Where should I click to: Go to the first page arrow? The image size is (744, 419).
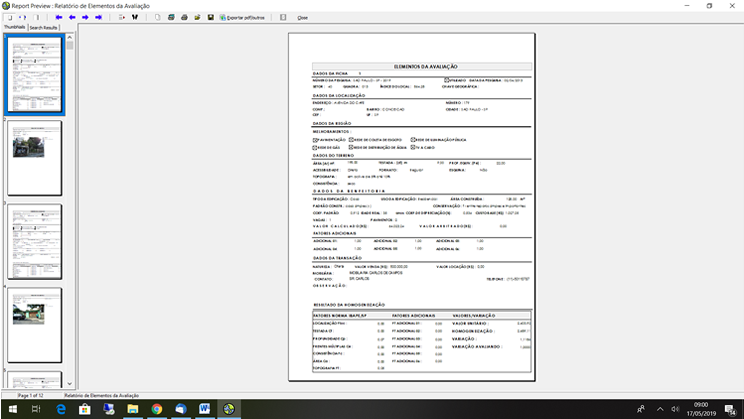59,17
